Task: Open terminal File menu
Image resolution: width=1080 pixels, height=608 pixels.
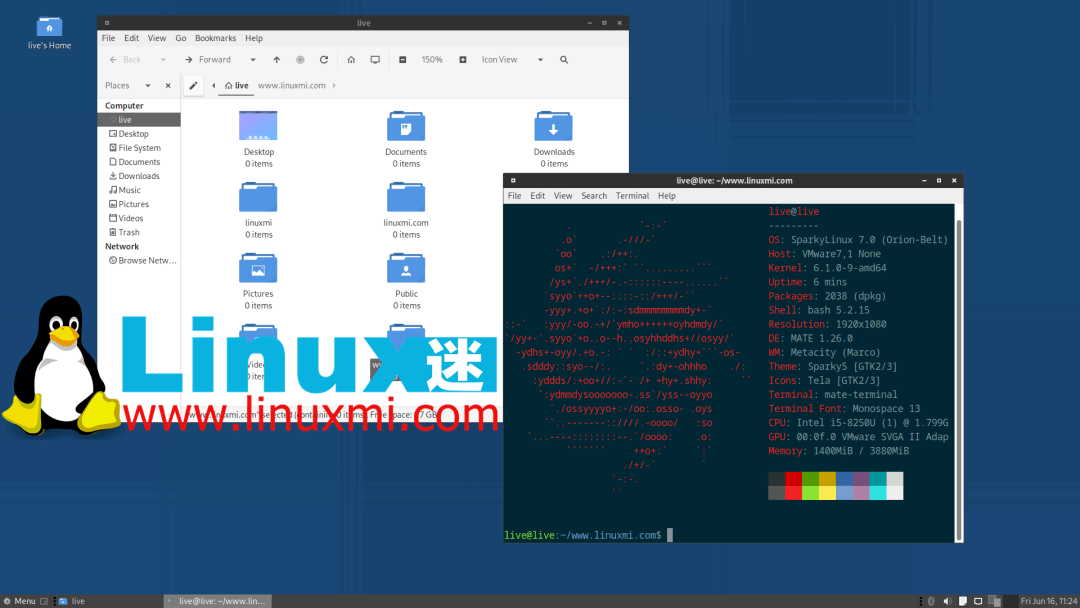Action: tap(515, 196)
